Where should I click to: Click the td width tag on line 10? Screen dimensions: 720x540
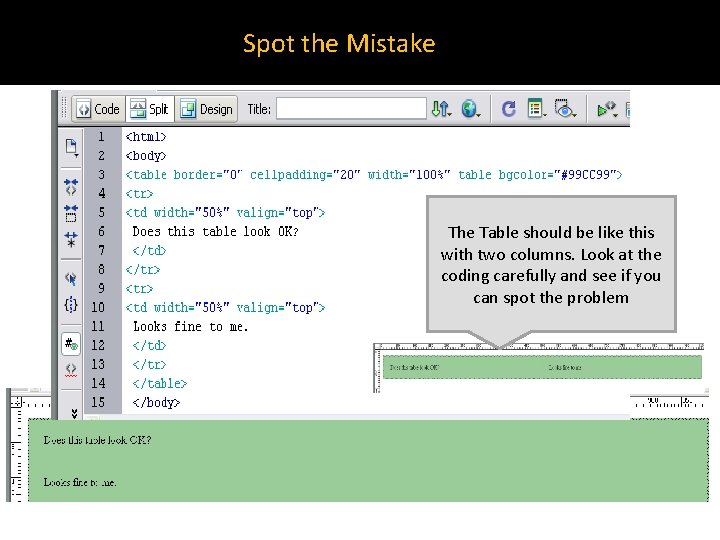225,308
